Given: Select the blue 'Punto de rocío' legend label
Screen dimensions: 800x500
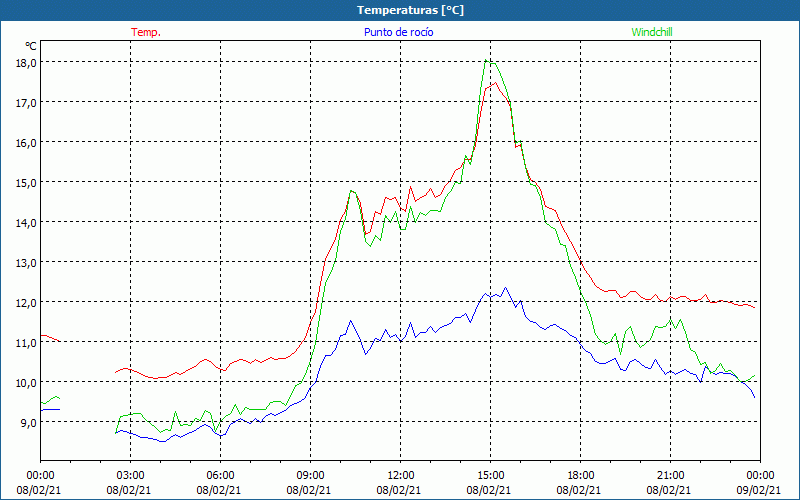Looking at the screenshot, I should point(398,32).
